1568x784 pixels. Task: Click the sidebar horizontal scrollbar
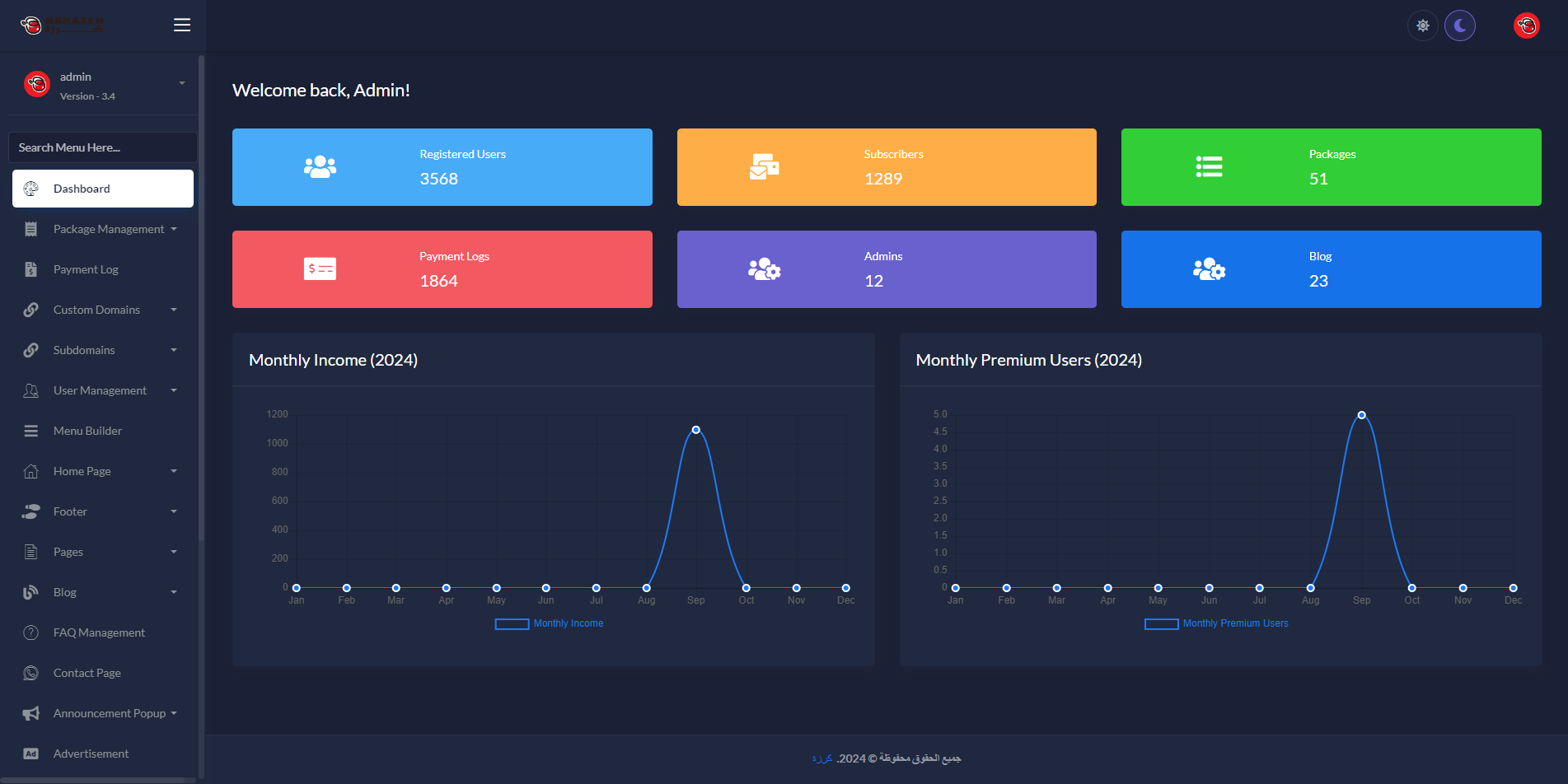[92, 780]
